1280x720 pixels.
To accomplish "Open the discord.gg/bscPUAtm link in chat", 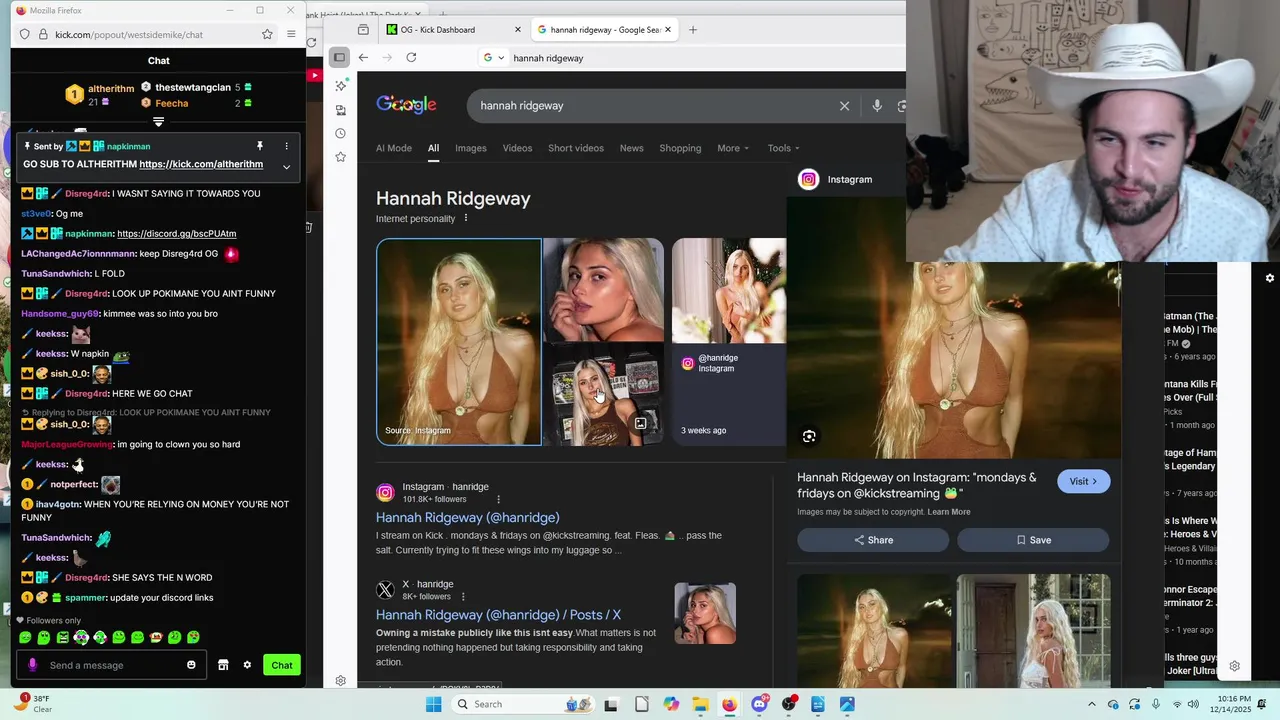I will [x=176, y=233].
